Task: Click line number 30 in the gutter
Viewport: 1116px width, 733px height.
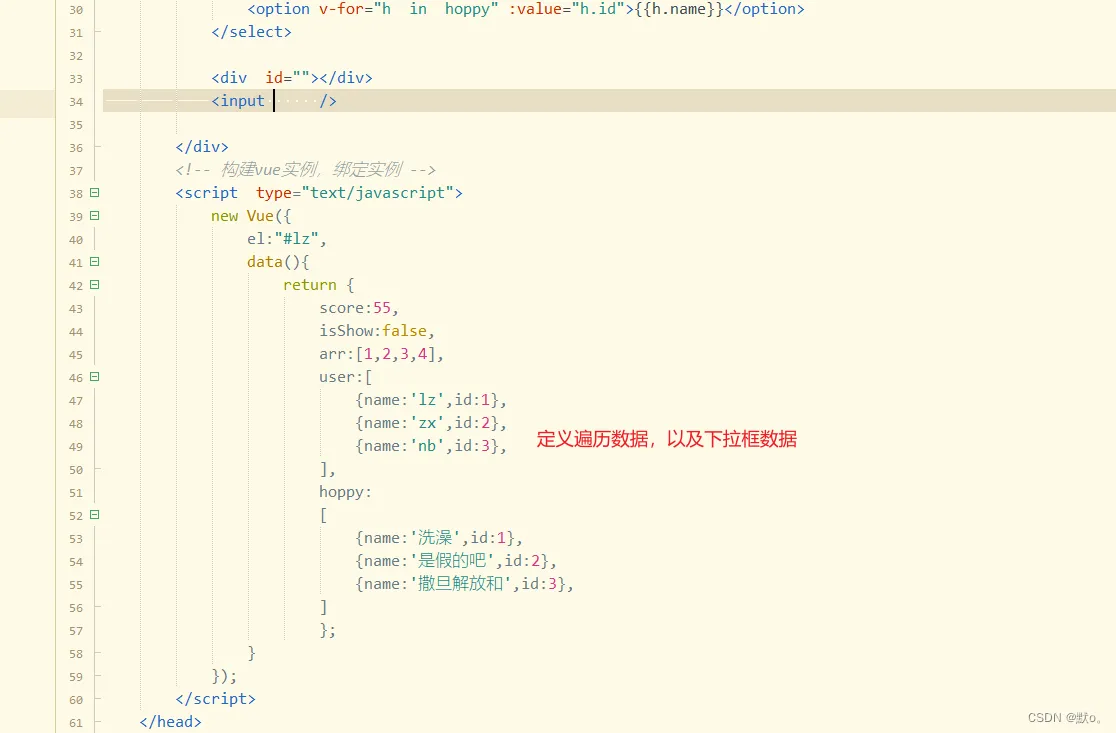Action: 76,10
